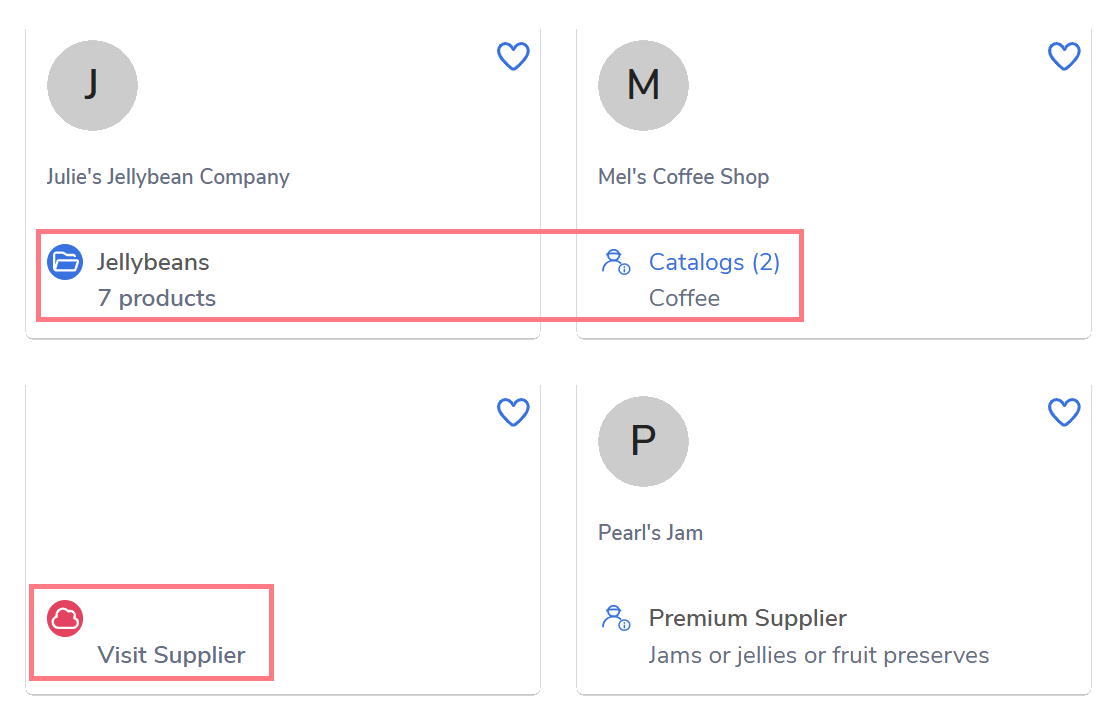Open the Catalogs (2) link
The height and width of the screenshot is (709, 1104).
pos(714,262)
